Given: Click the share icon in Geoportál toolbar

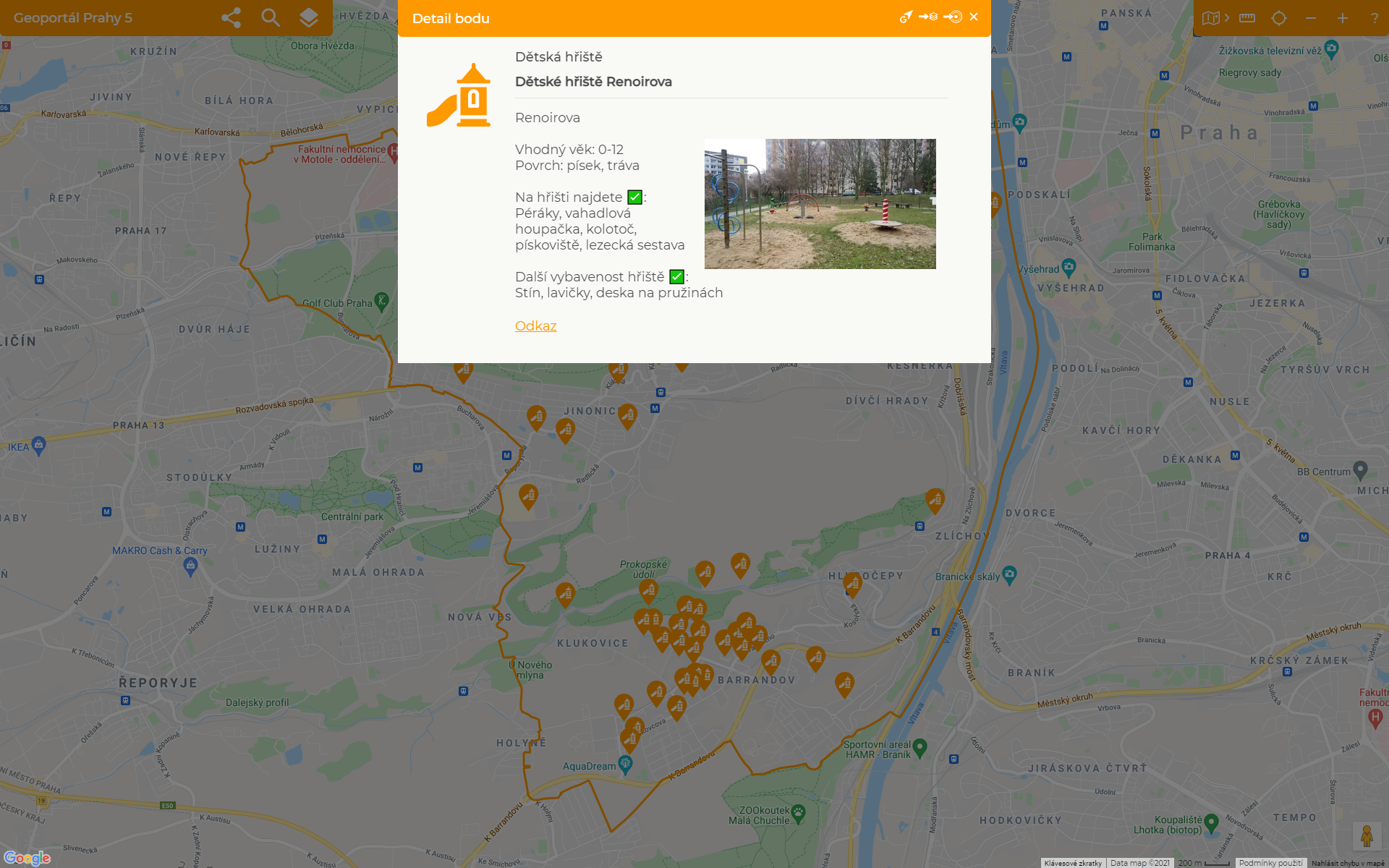Looking at the screenshot, I should click(231, 18).
